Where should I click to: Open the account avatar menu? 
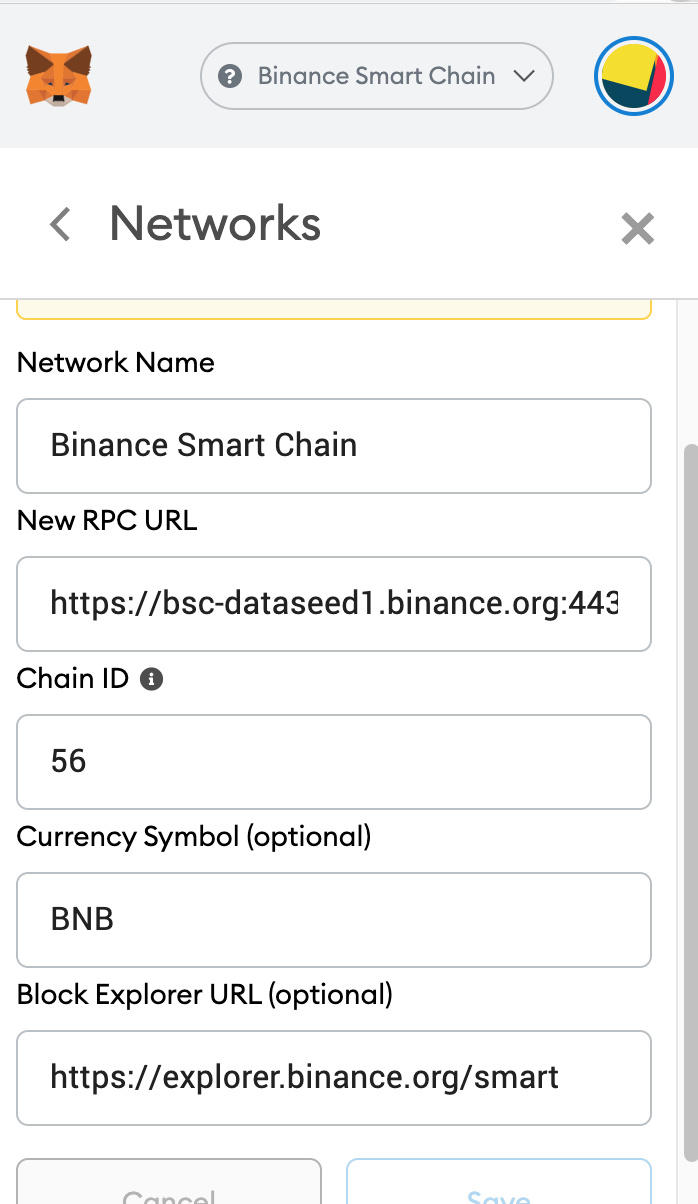pos(633,76)
